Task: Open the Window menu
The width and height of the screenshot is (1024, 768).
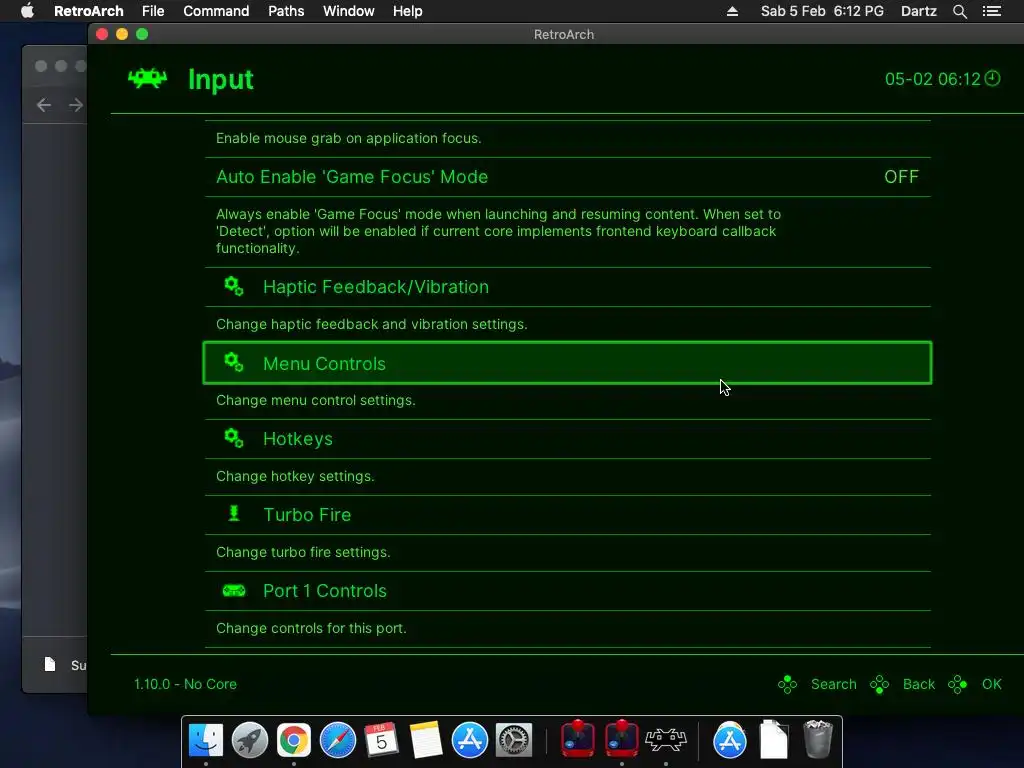Action: tap(349, 11)
